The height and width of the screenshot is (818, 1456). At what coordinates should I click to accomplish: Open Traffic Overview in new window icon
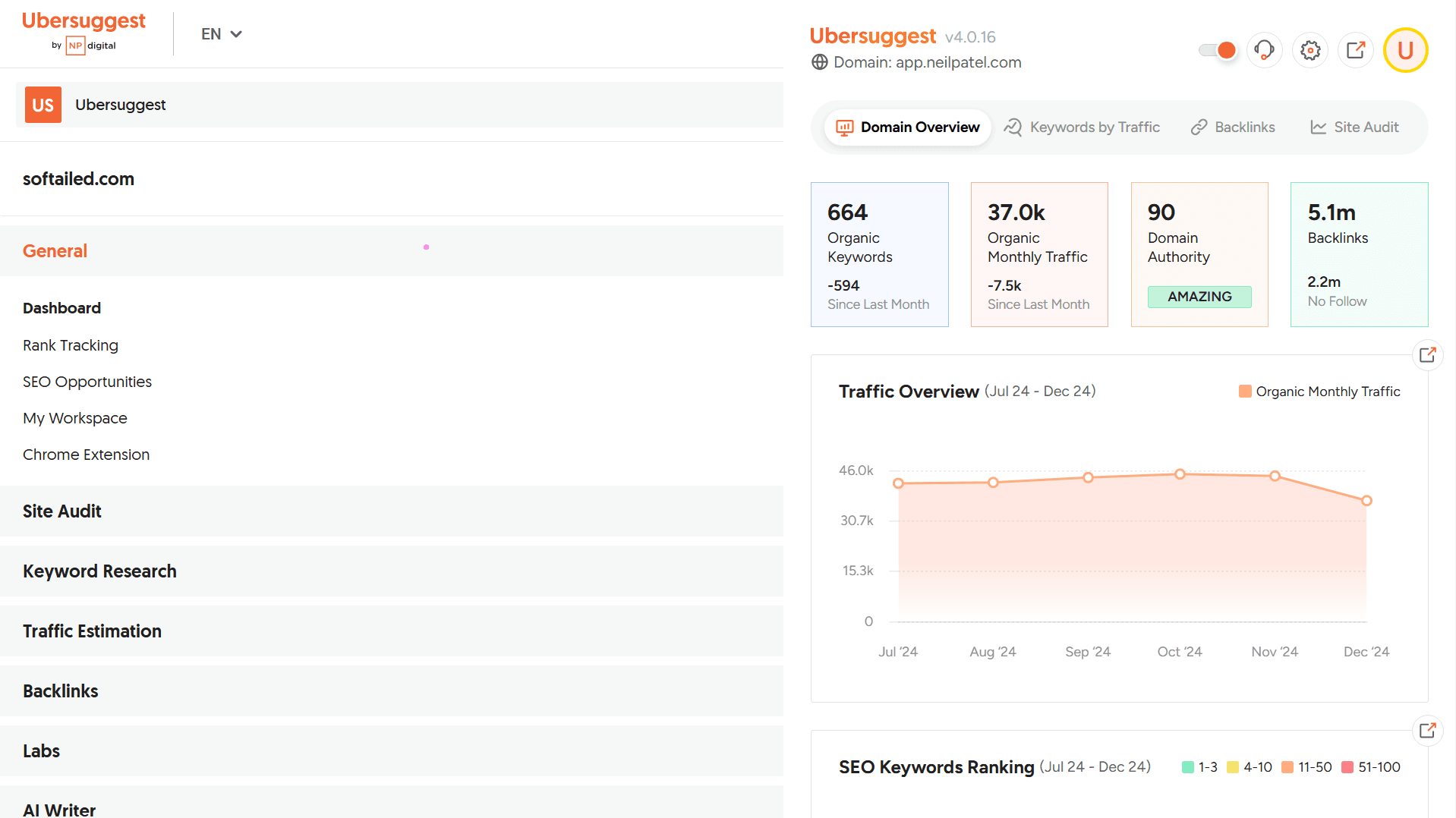pos(1427,354)
